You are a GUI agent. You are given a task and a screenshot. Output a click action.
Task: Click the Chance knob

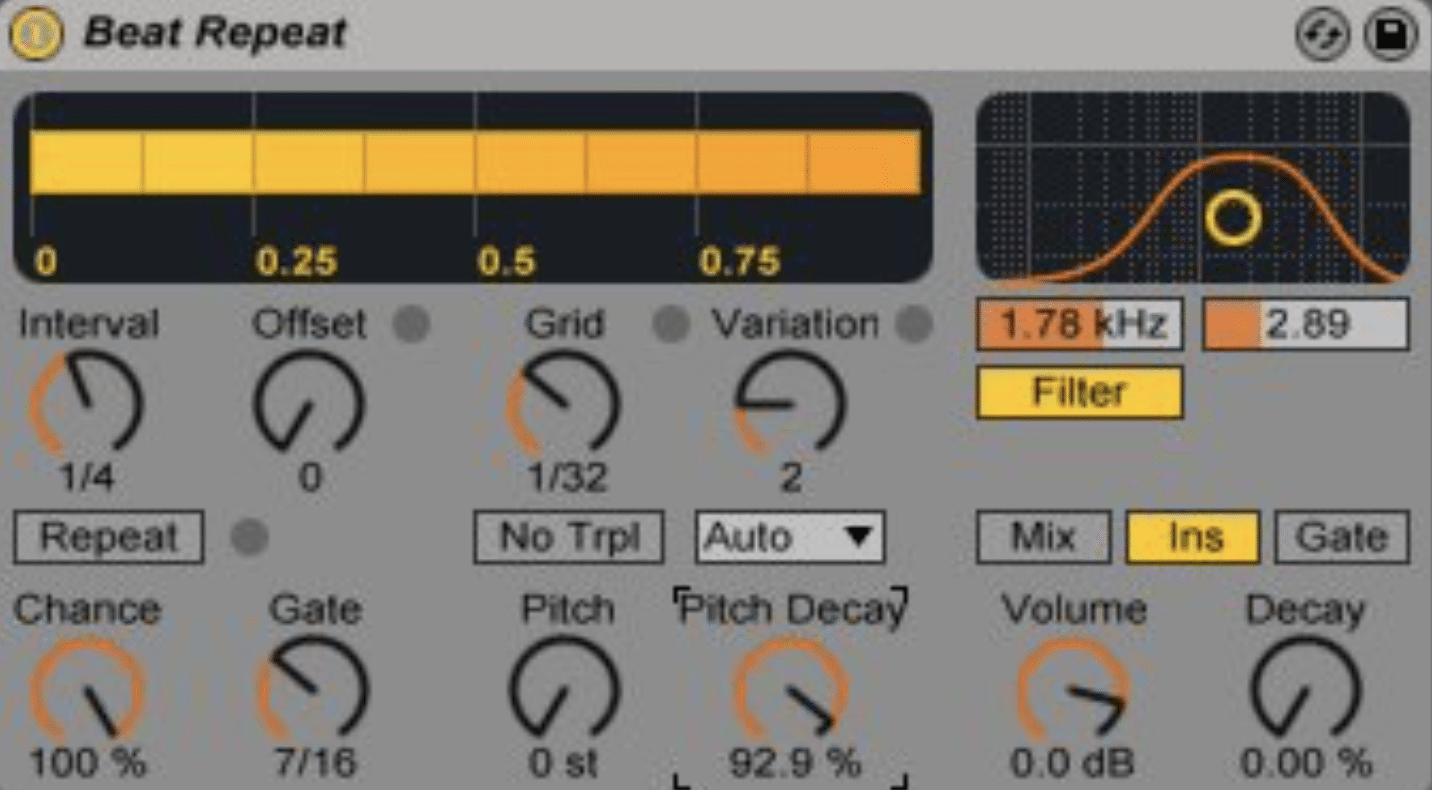tap(87, 690)
